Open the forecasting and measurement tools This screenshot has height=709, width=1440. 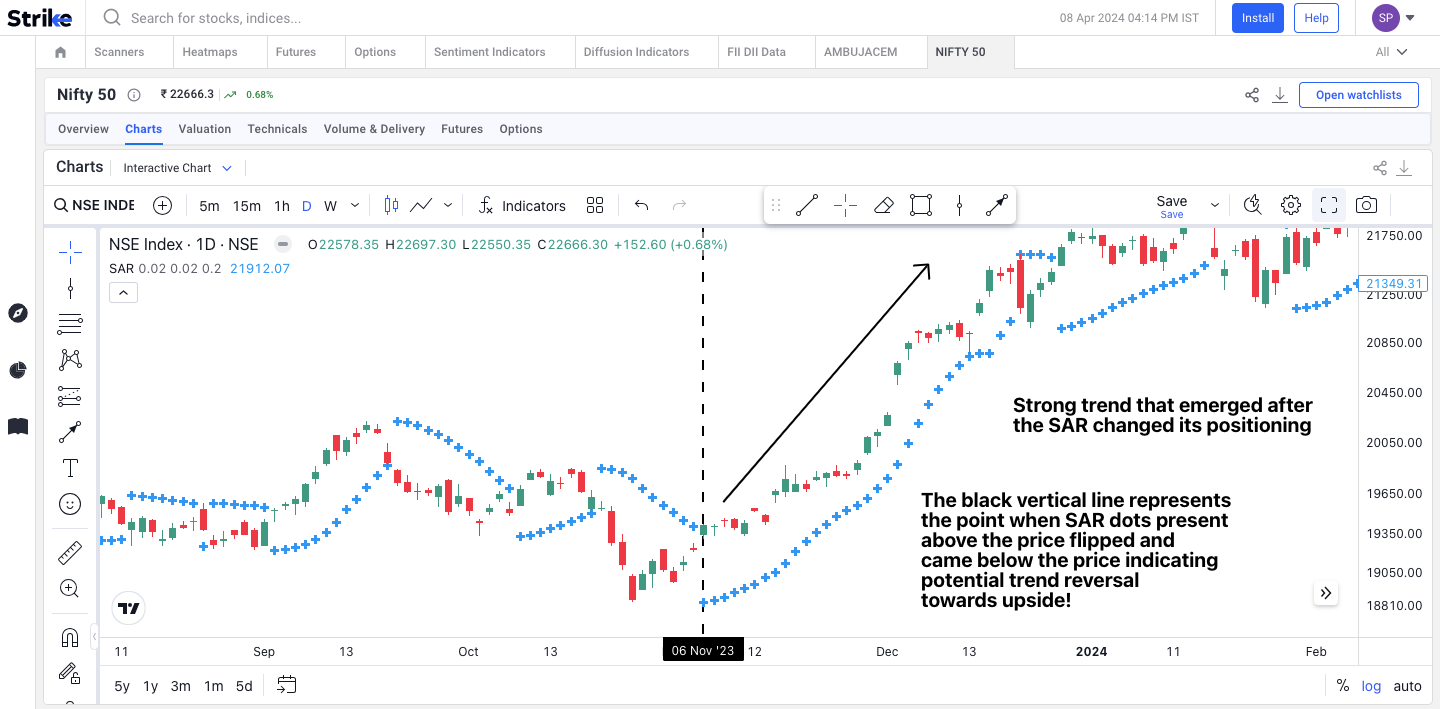pyautogui.click(x=70, y=396)
